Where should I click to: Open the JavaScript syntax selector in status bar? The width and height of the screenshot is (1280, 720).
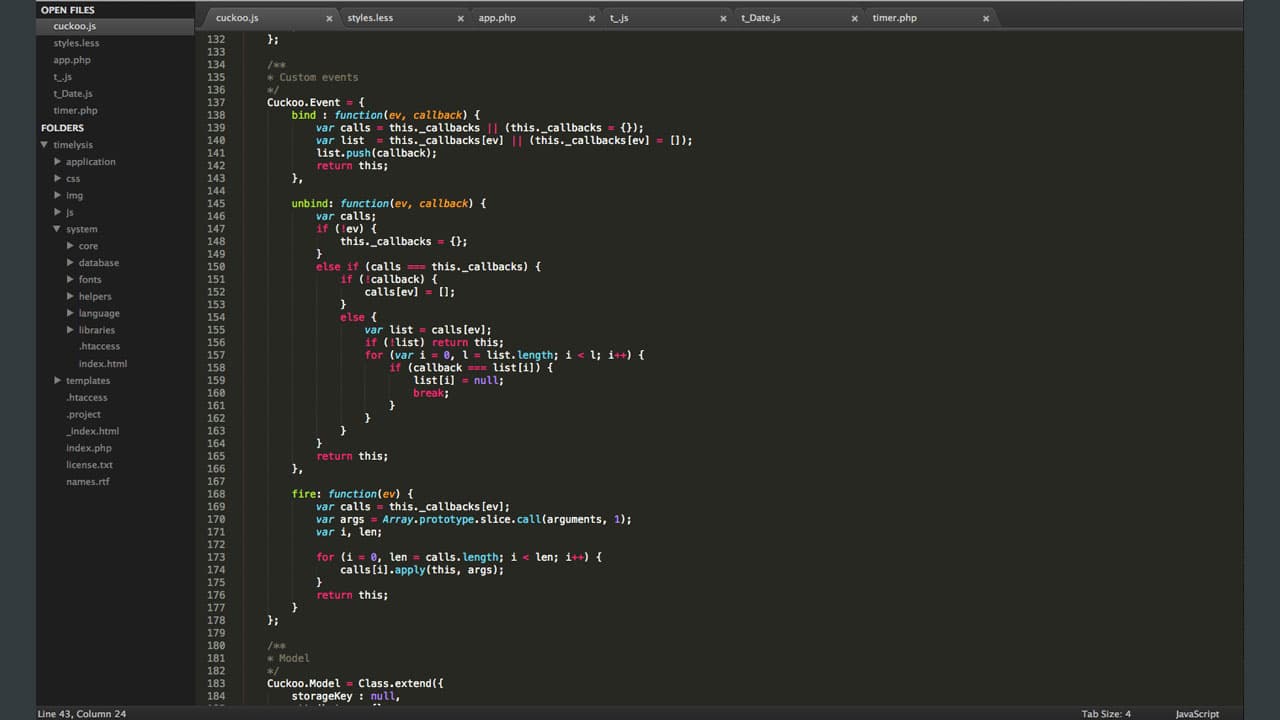[1196, 713]
